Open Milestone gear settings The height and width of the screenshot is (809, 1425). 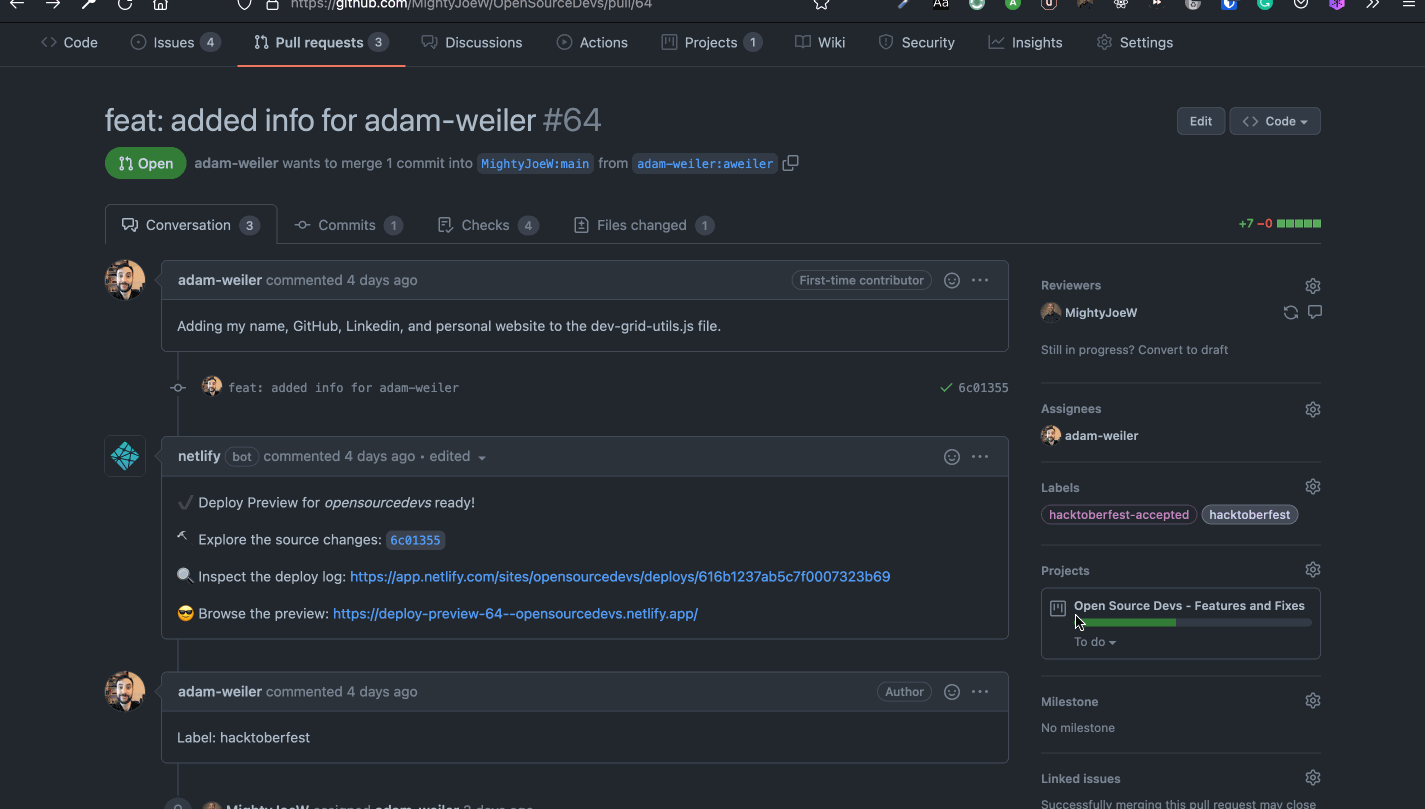click(1313, 701)
